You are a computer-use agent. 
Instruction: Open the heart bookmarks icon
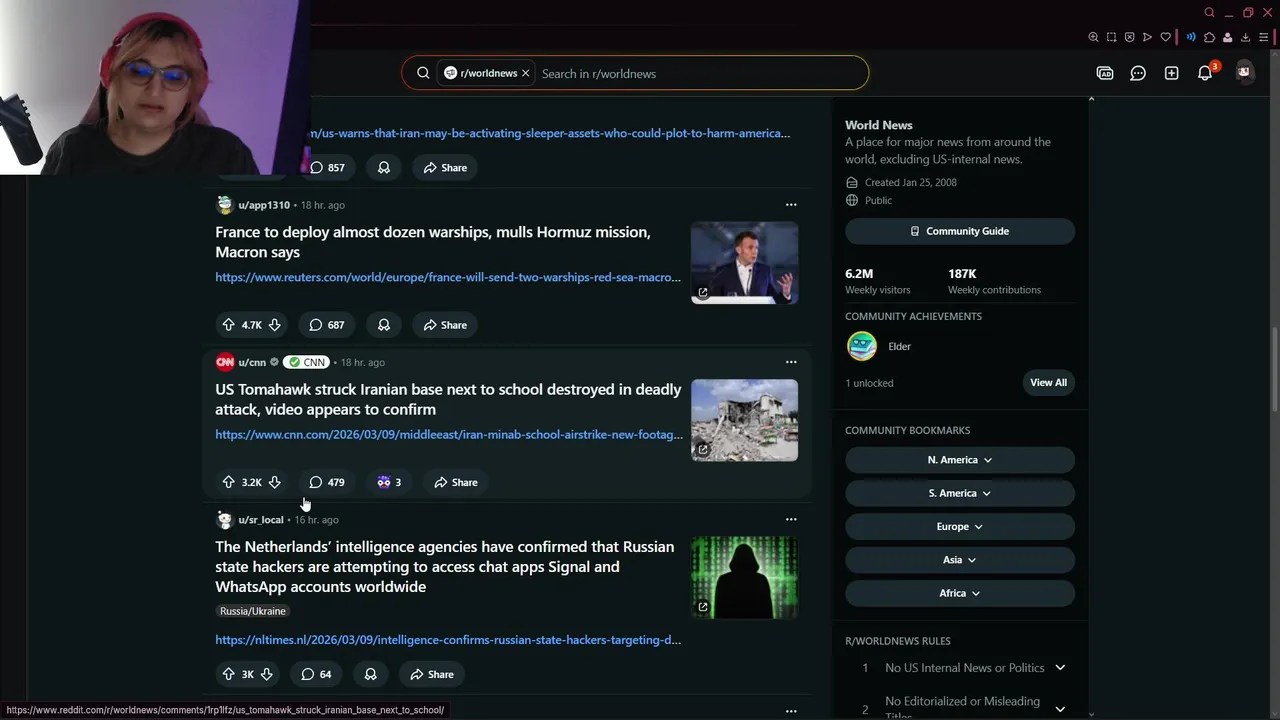pos(1165,37)
